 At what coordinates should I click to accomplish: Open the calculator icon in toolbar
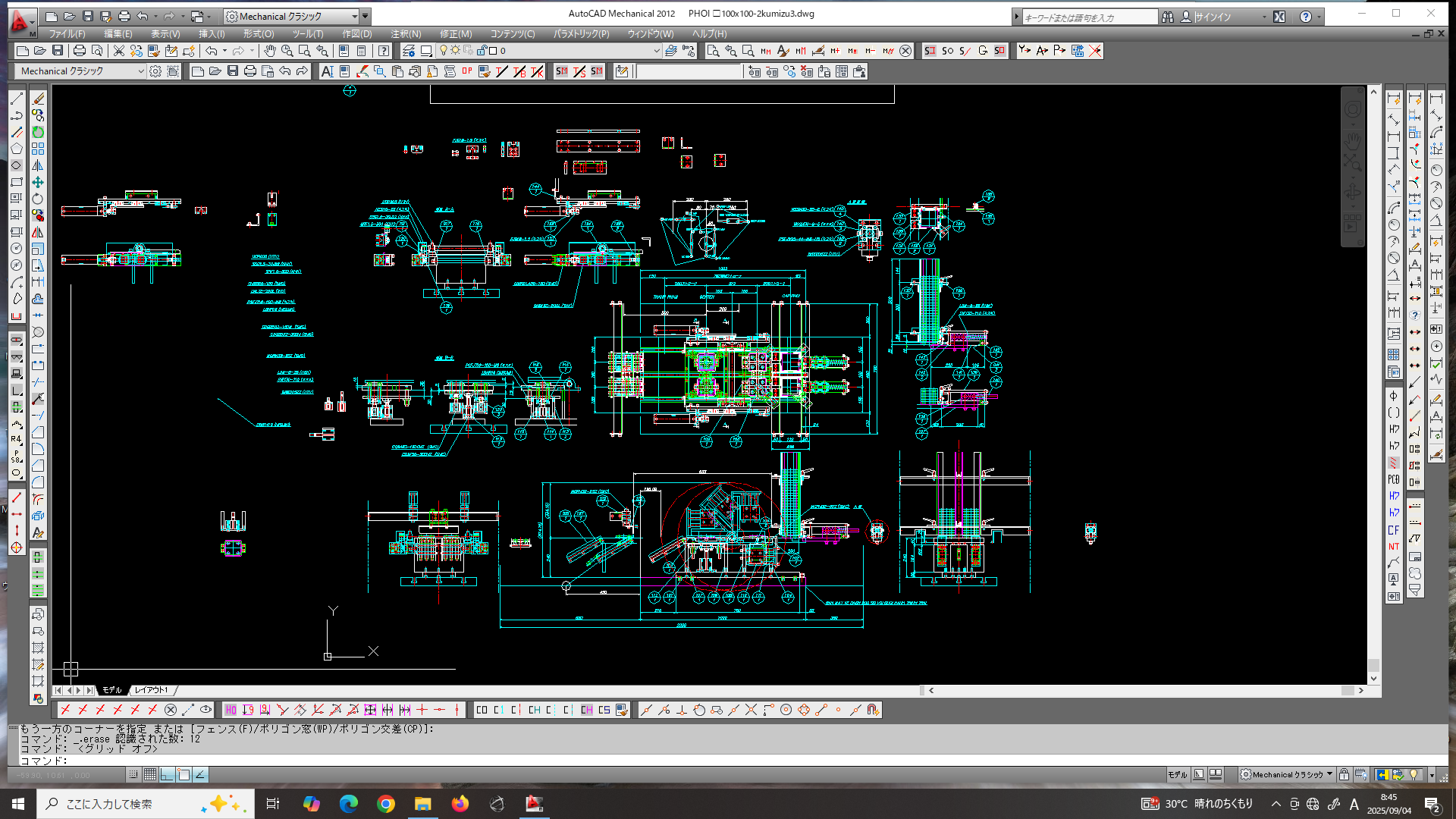click(361, 51)
